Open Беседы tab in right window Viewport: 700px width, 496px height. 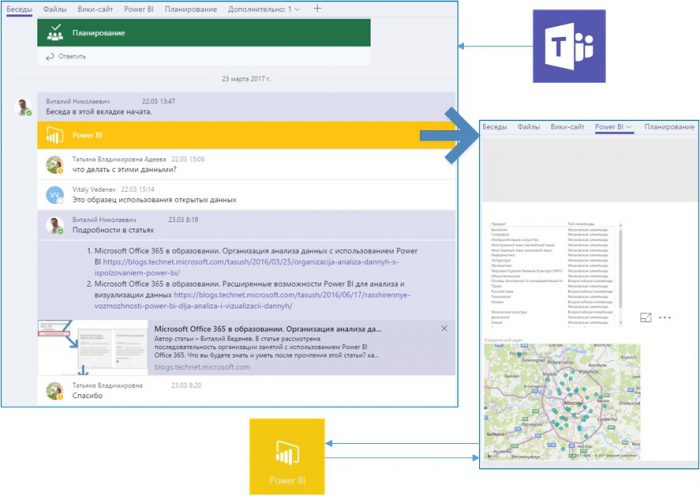(x=495, y=127)
